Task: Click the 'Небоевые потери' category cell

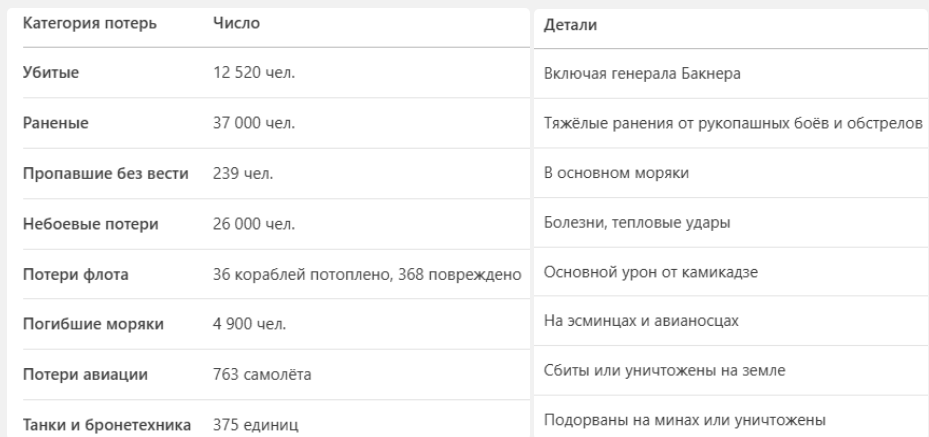Action: [90, 224]
